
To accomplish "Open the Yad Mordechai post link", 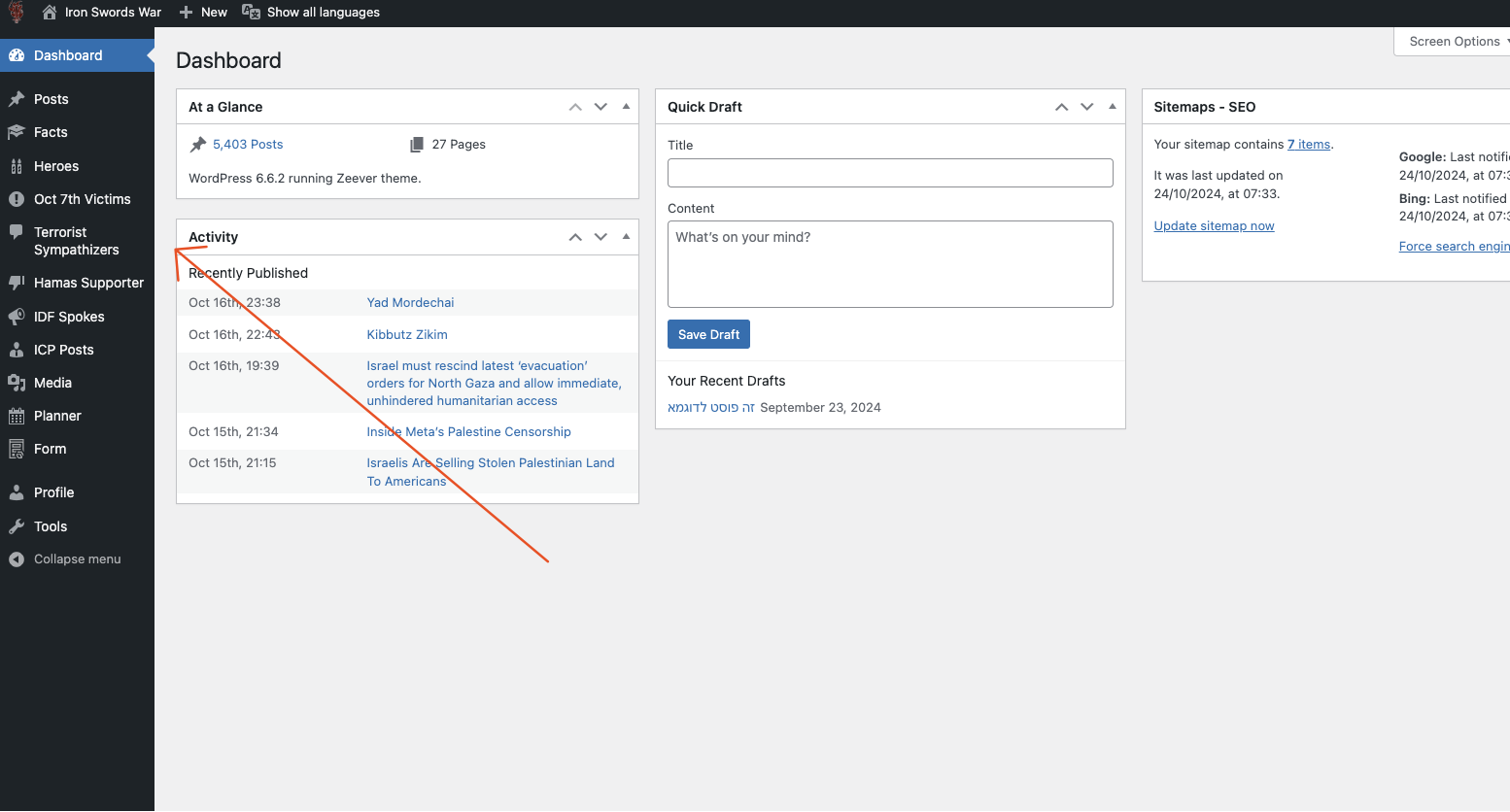I will click(x=410, y=303).
